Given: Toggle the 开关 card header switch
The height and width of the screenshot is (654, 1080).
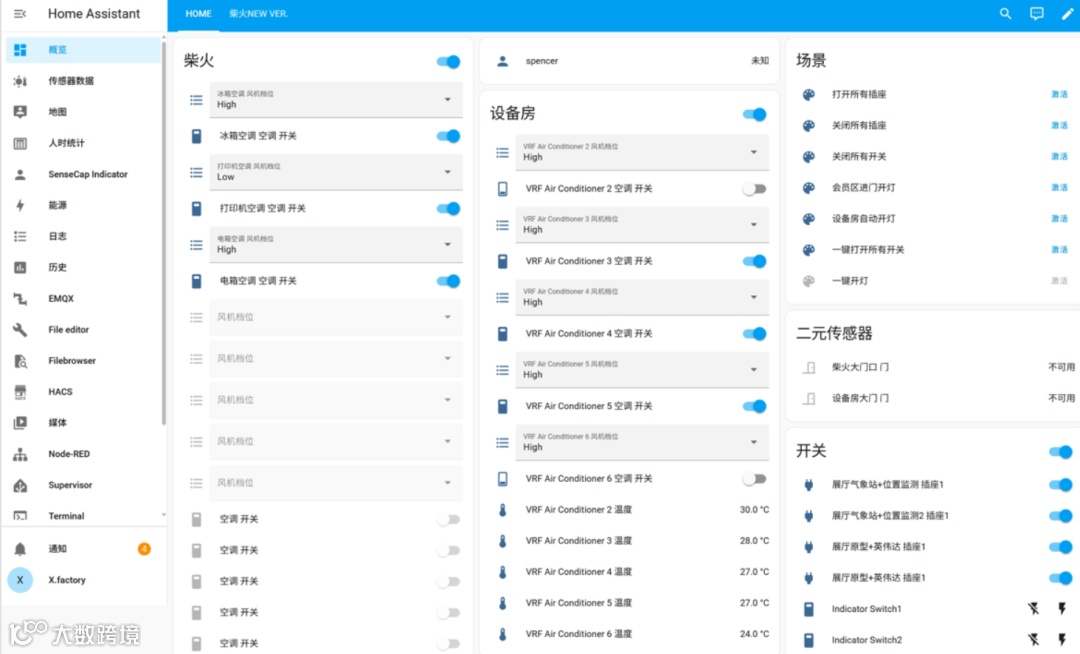Looking at the screenshot, I should 1061,452.
